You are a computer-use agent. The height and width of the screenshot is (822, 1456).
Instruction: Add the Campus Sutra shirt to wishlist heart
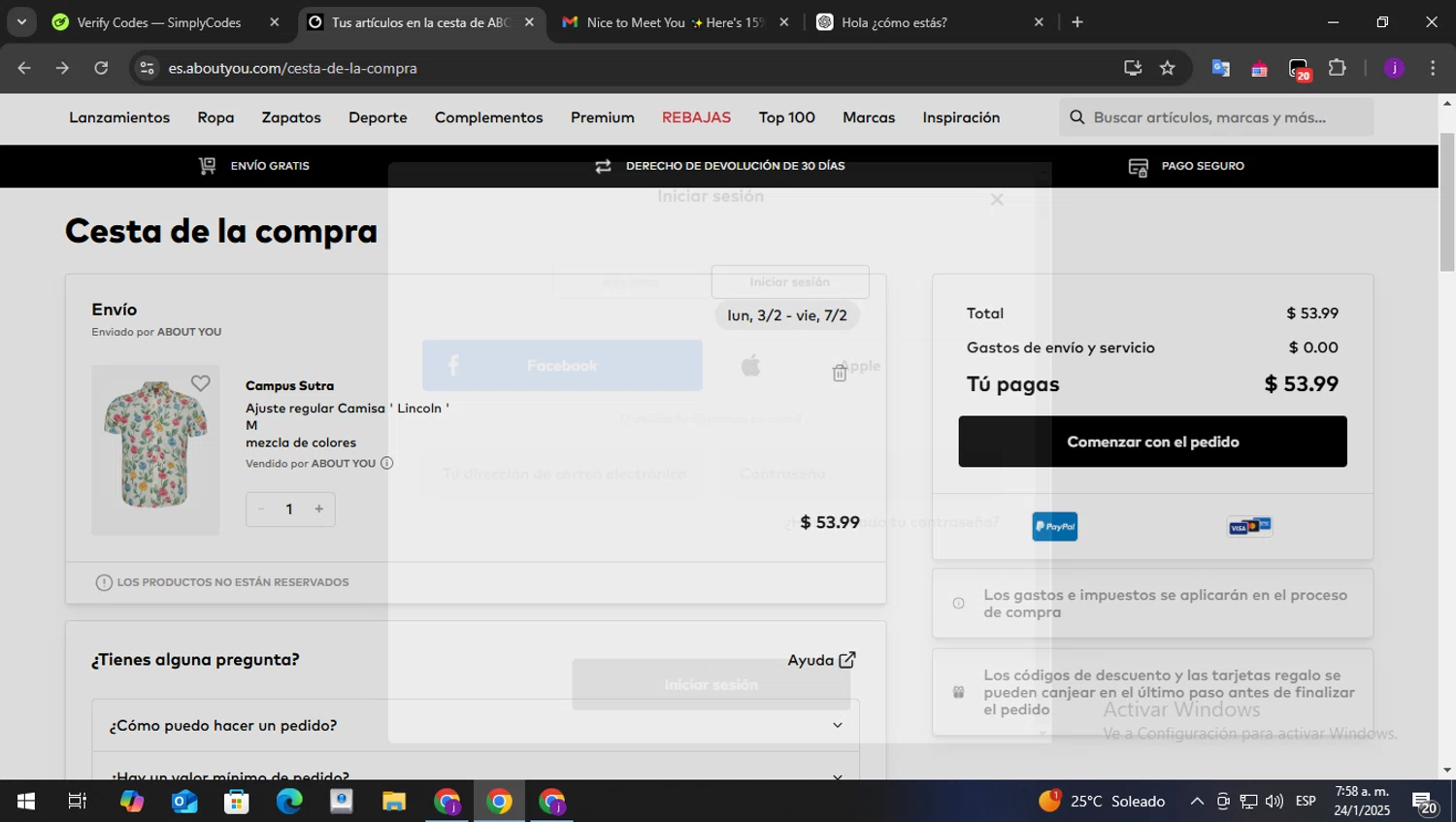point(200,383)
